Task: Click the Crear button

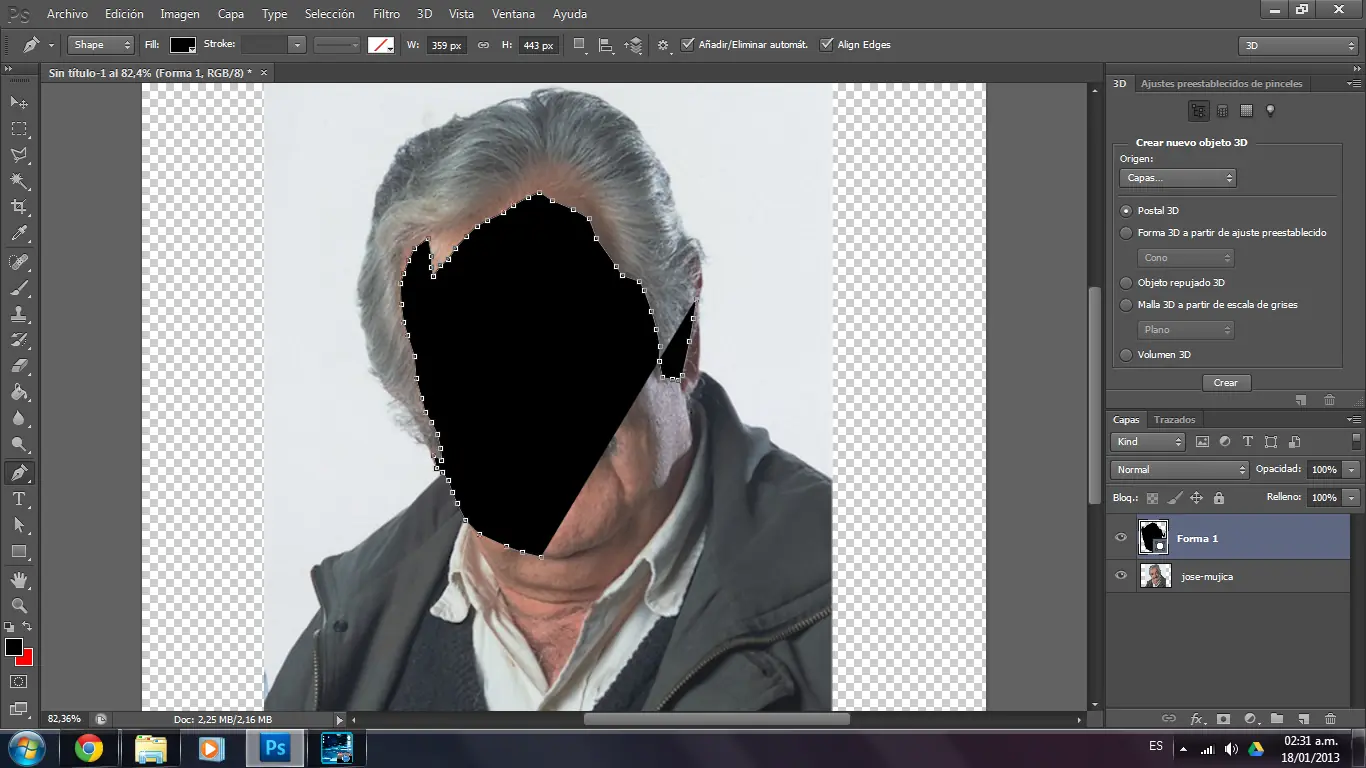Action: [1226, 383]
